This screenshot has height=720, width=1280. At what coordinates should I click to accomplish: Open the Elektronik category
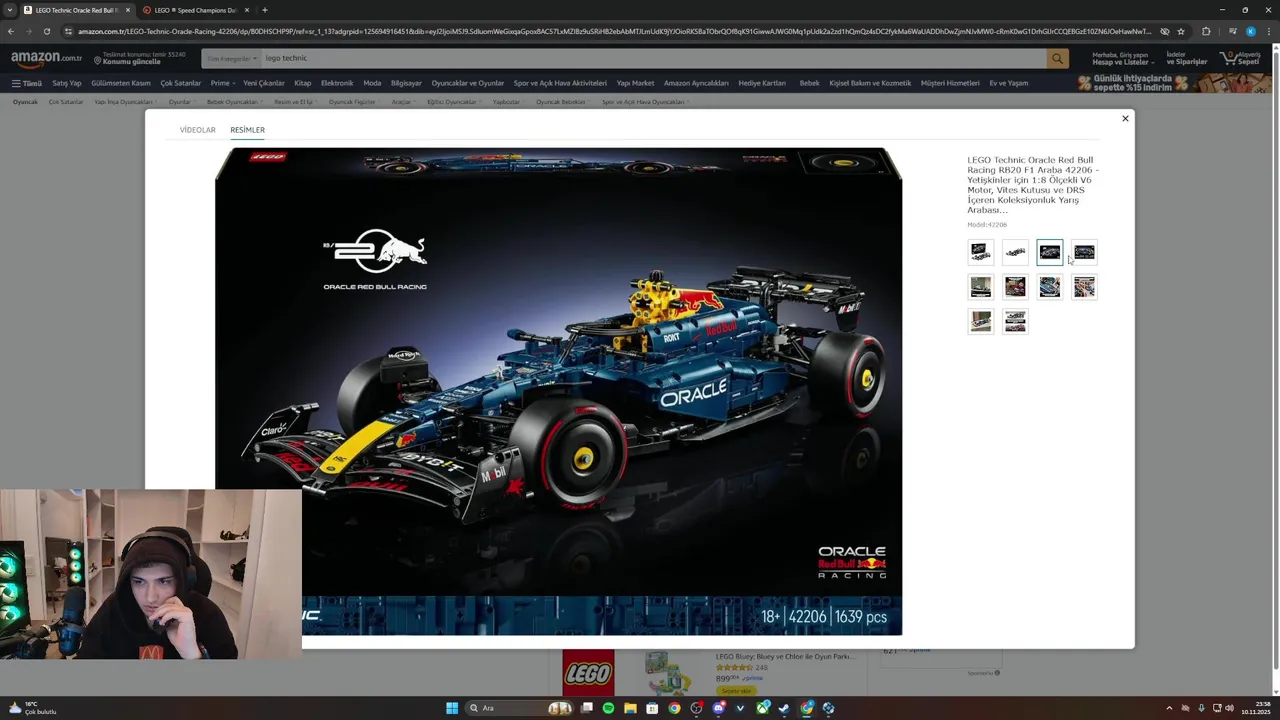click(337, 83)
